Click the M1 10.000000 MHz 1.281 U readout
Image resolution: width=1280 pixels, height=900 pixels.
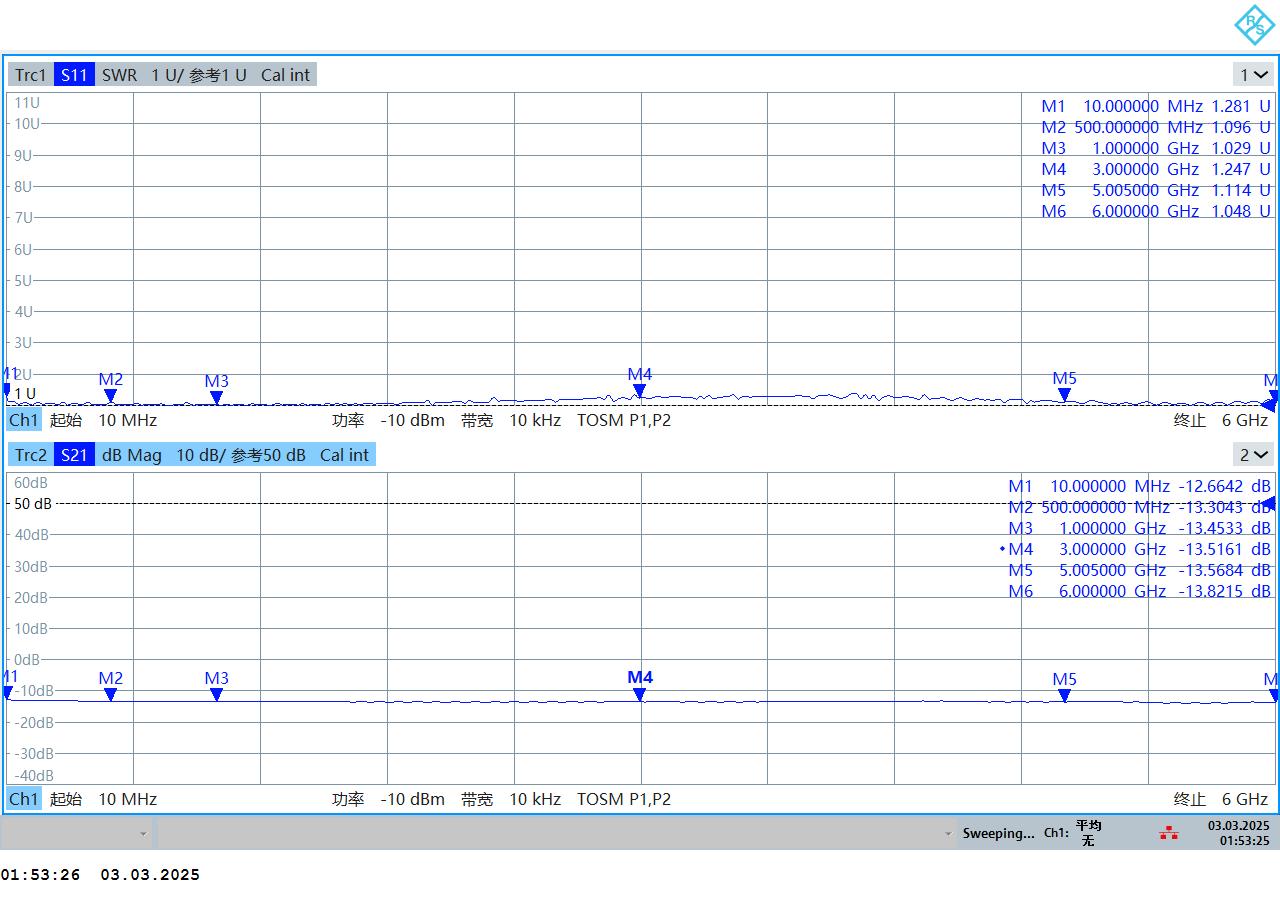1156,106
